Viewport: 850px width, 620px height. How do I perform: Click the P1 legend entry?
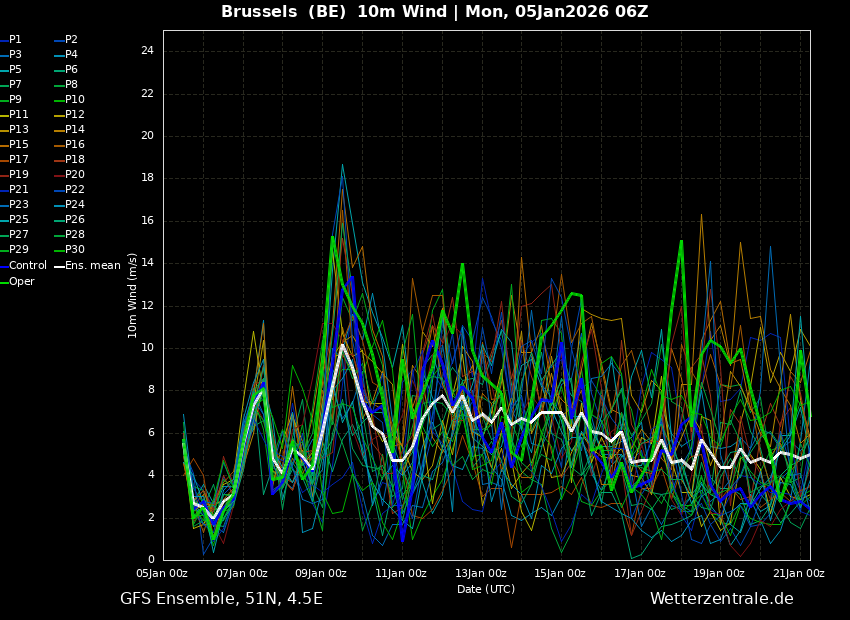pyautogui.click(x=11, y=40)
